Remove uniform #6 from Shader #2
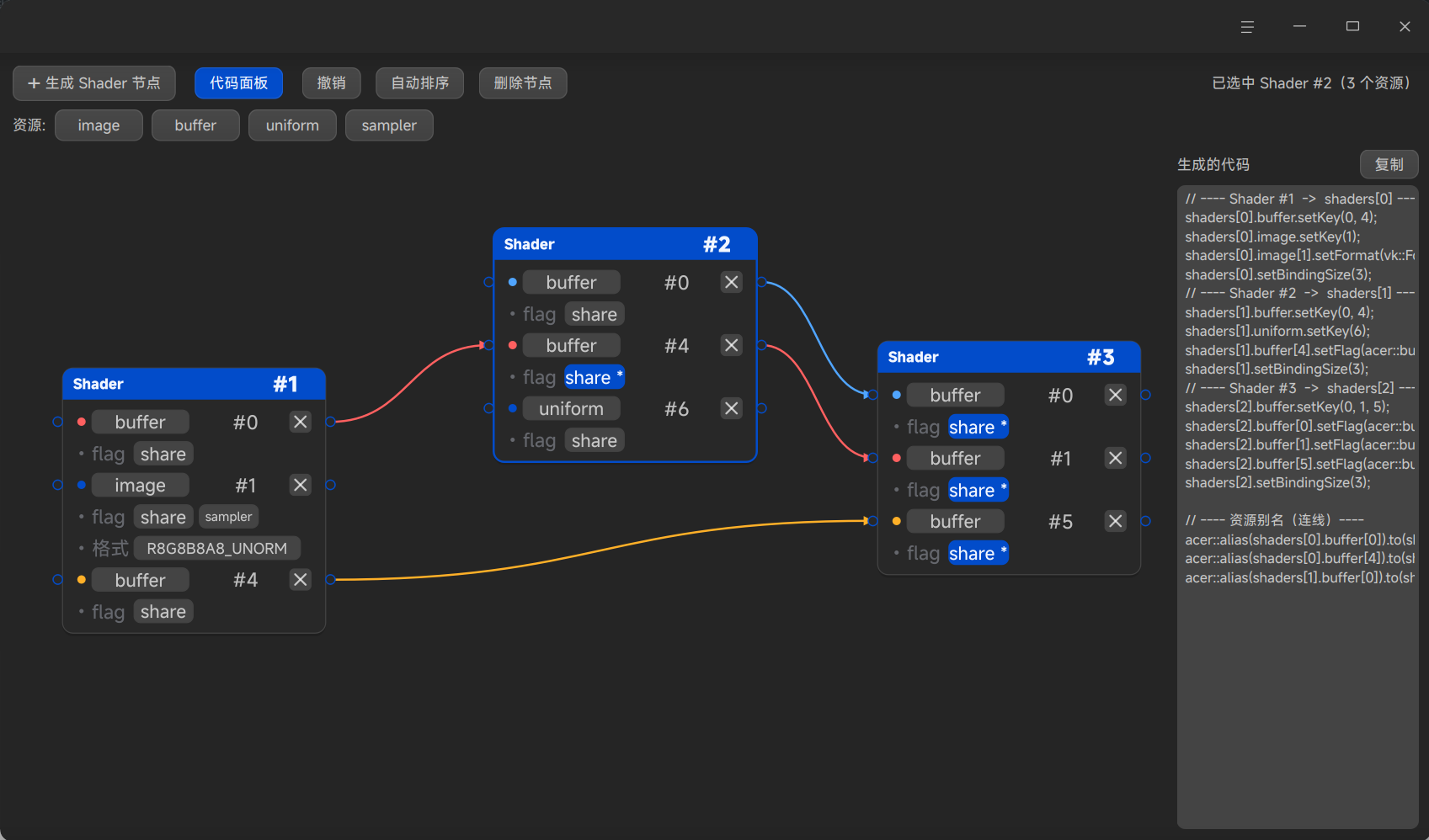Viewport: 1429px width, 840px height. click(x=732, y=408)
